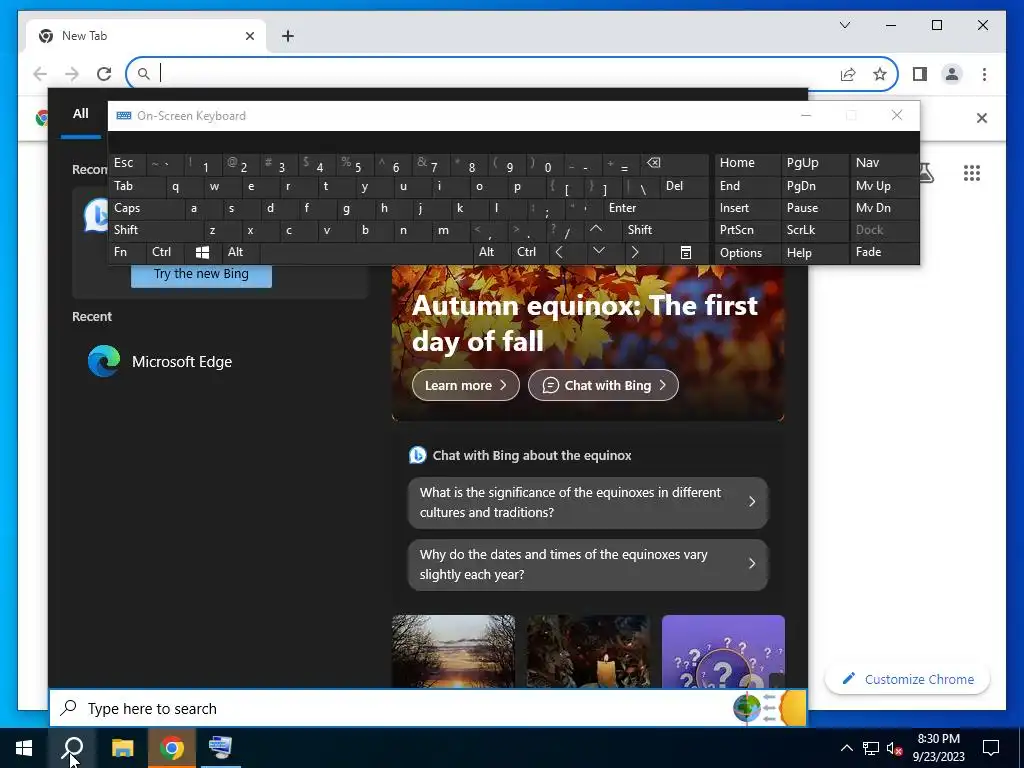Open Options on On-Screen Keyboard
Screen dimensions: 1024x768
coord(748,253)
